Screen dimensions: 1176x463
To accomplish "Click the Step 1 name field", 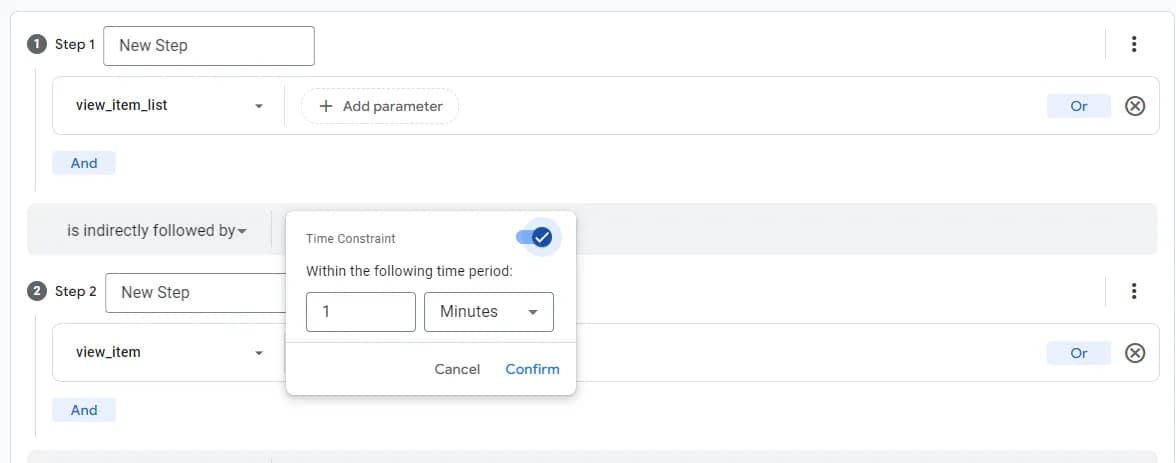I will tap(209, 45).
